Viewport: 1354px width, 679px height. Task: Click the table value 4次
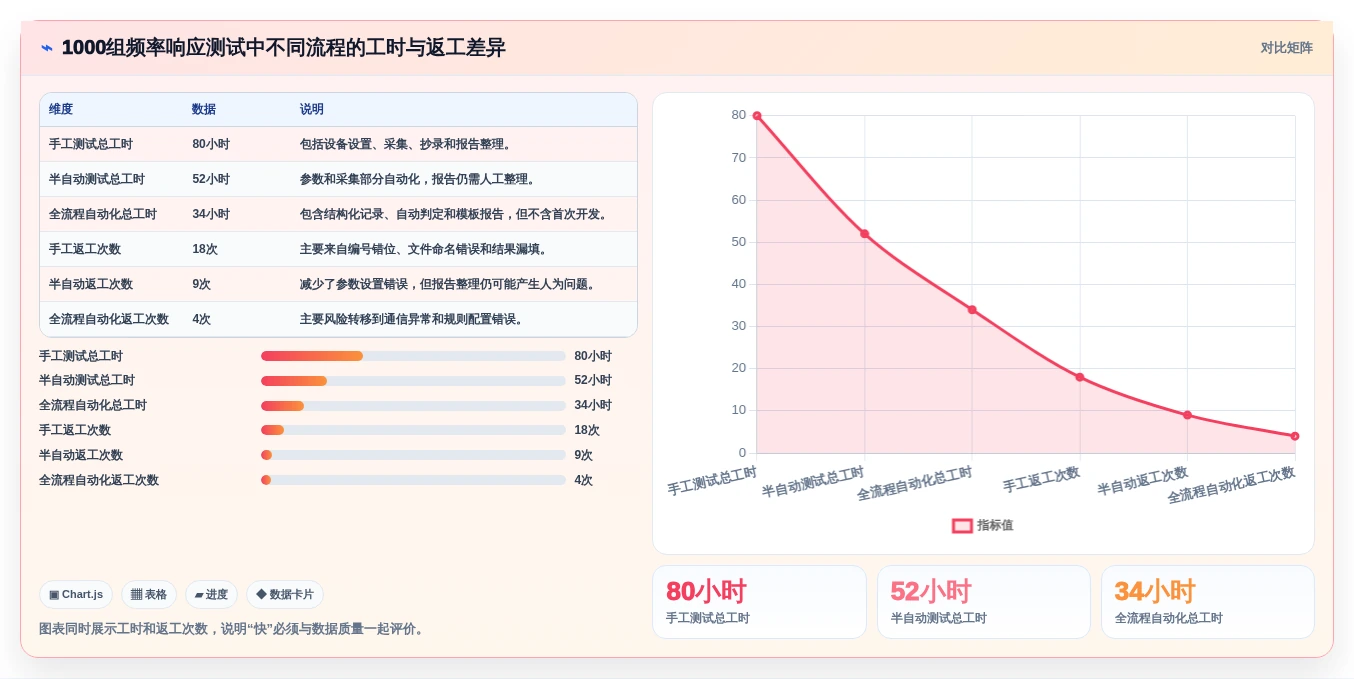click(x=202, y=319)
